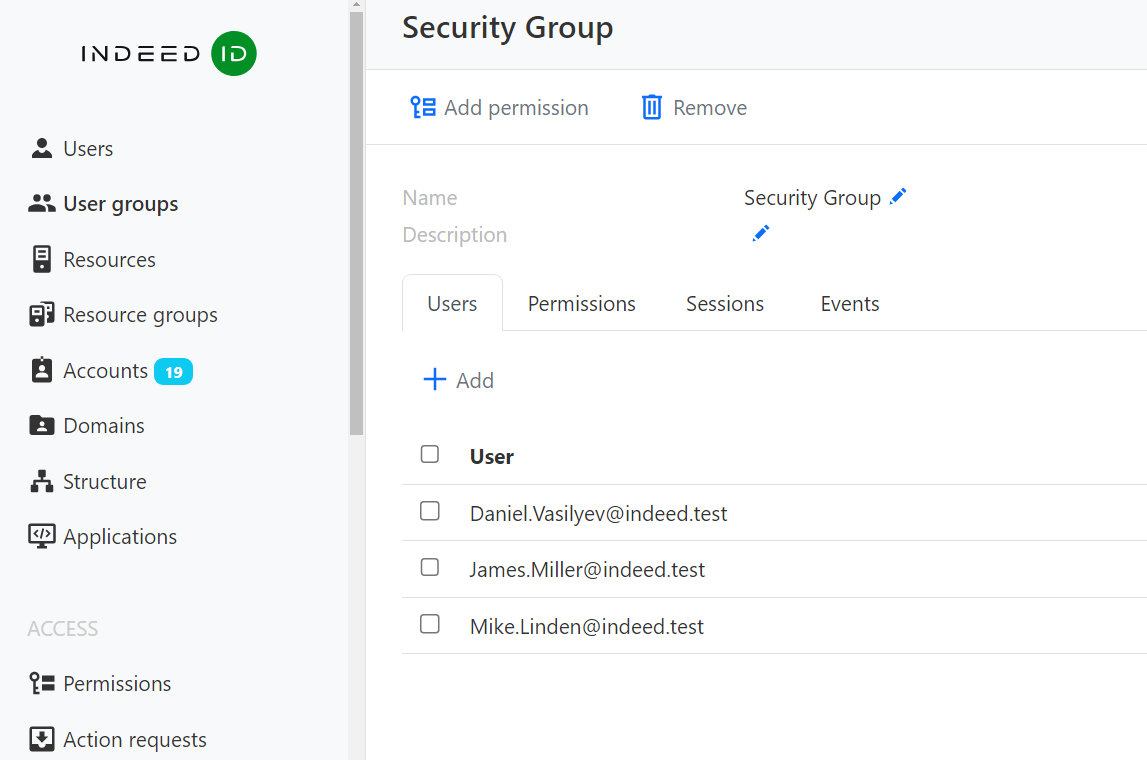Click the sidebar vertical scrollbar
The width and height of the screenshot is (1147, 760).
tap(356, 220)
